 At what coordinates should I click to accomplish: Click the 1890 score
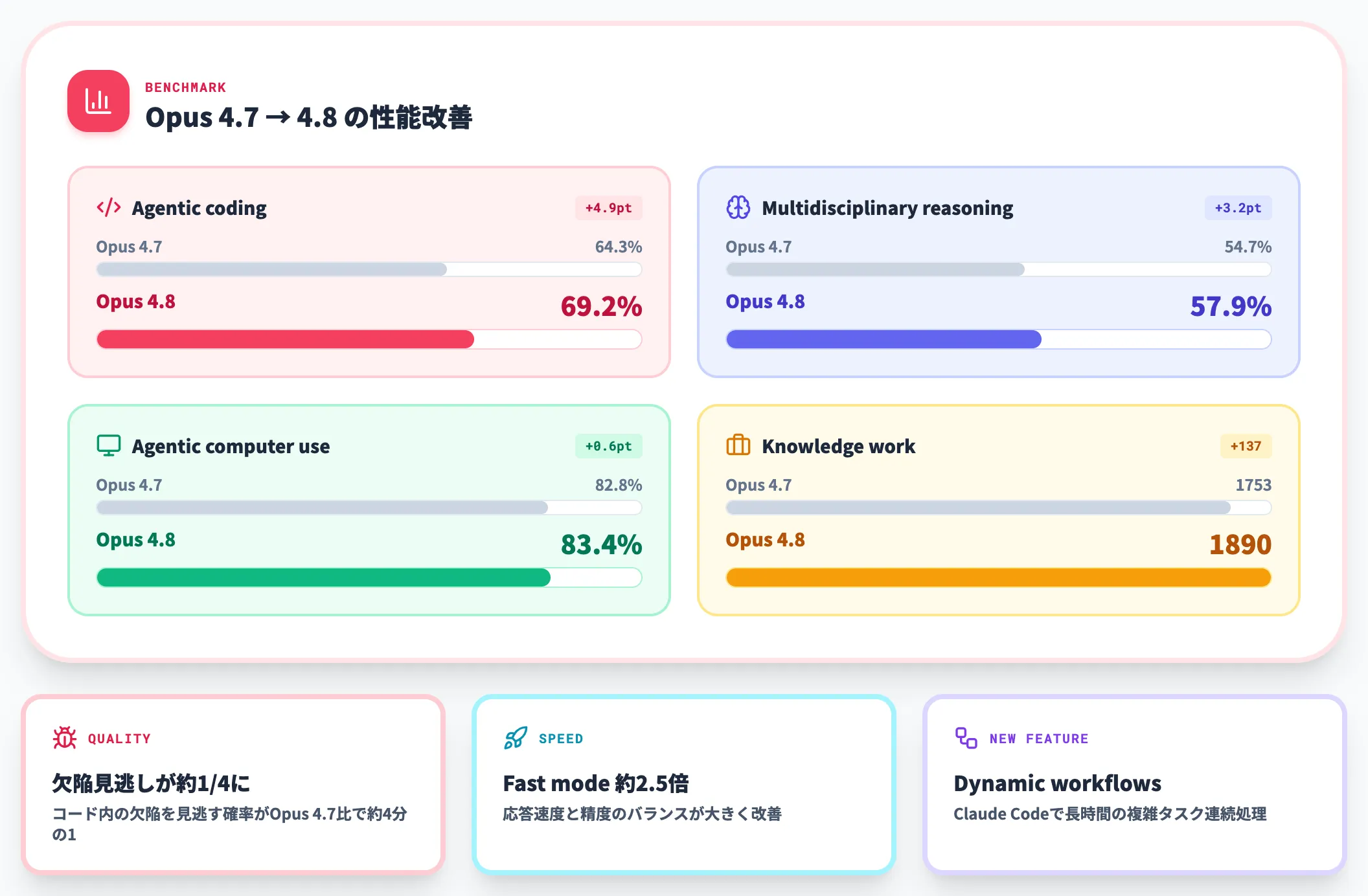[1240, 544]
